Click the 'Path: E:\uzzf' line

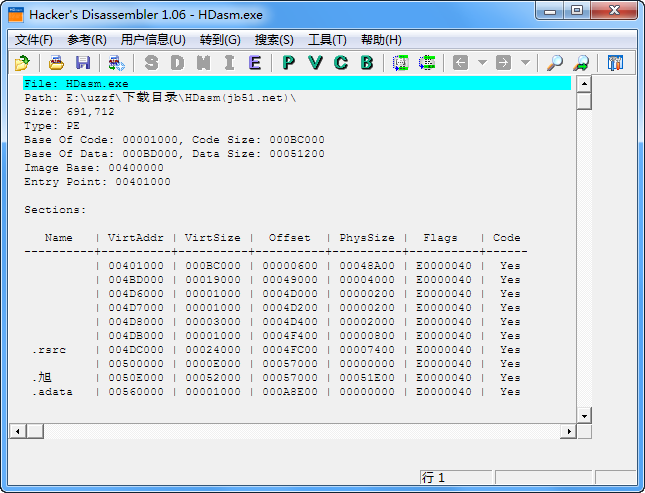pos(160,98)
